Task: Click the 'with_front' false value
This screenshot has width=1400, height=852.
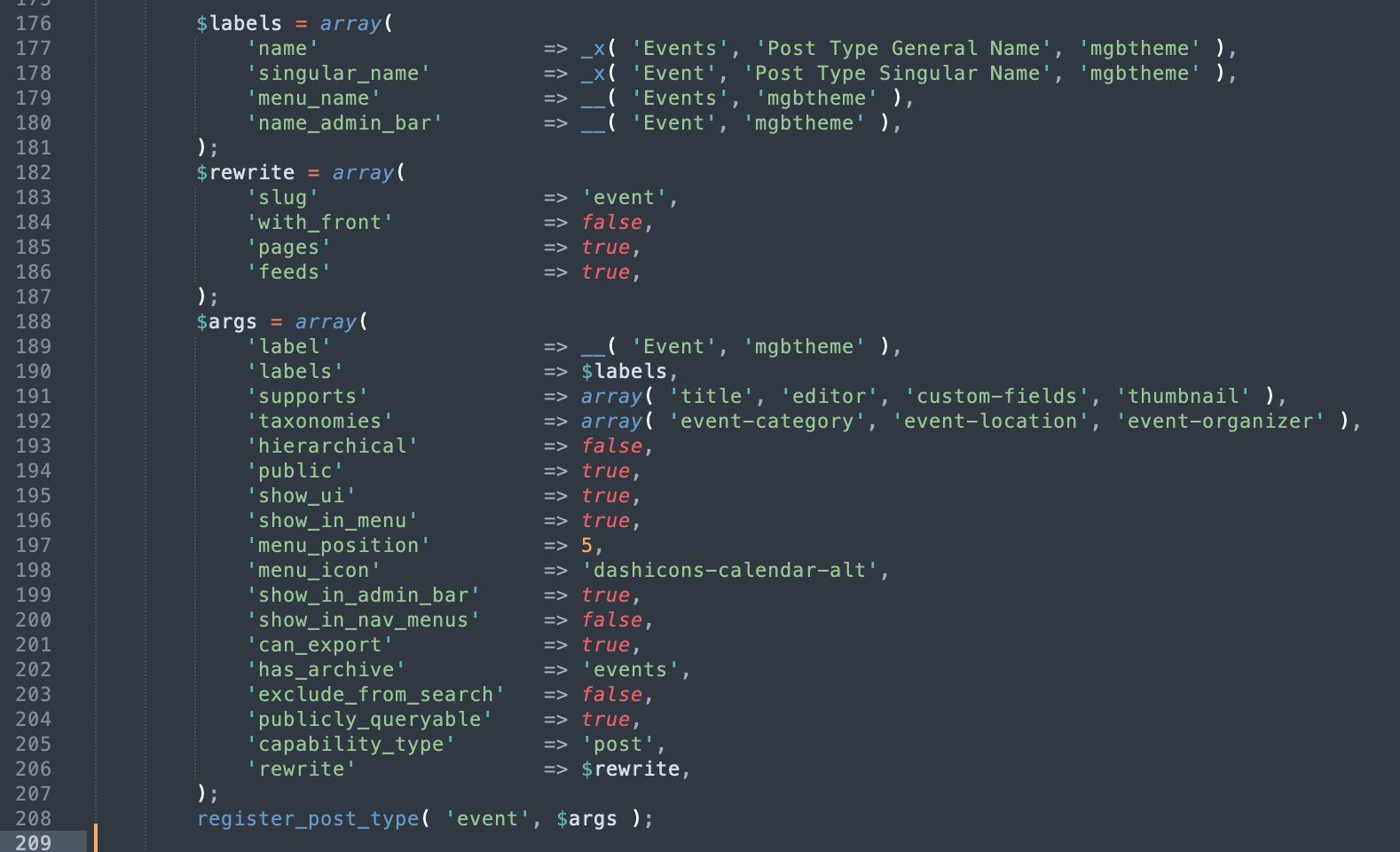Action: point(612,222)
